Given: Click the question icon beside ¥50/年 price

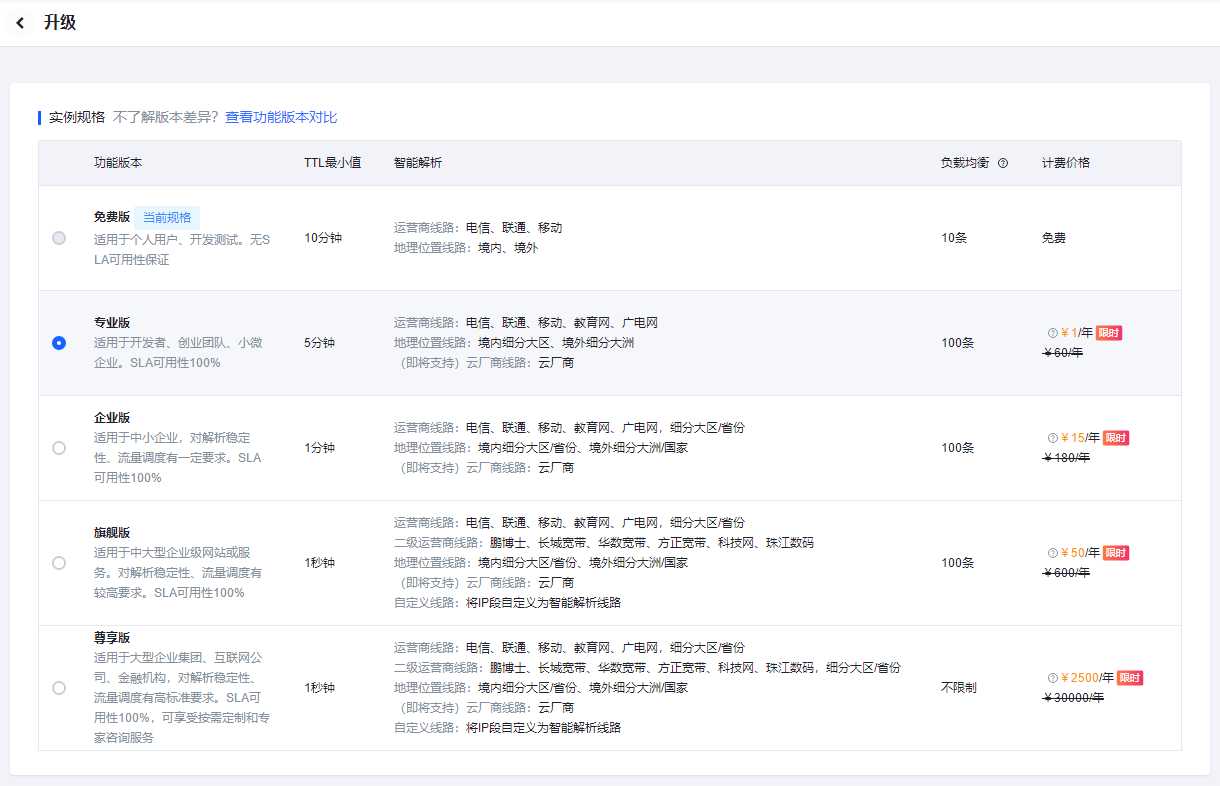Looking at the screenshot, I should coord(1052,553).
